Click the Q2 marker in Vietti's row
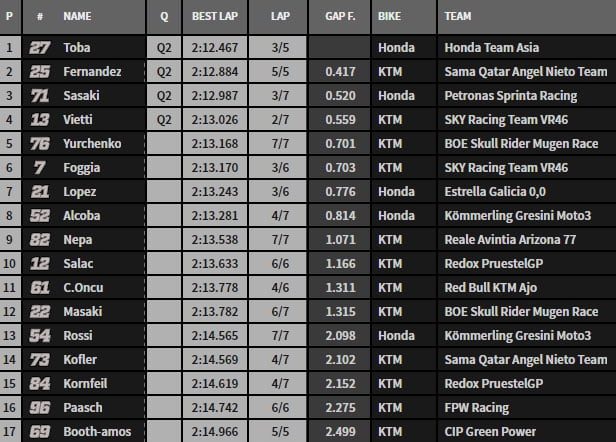This screenshot has height=442, width=616. pos(164,119)
